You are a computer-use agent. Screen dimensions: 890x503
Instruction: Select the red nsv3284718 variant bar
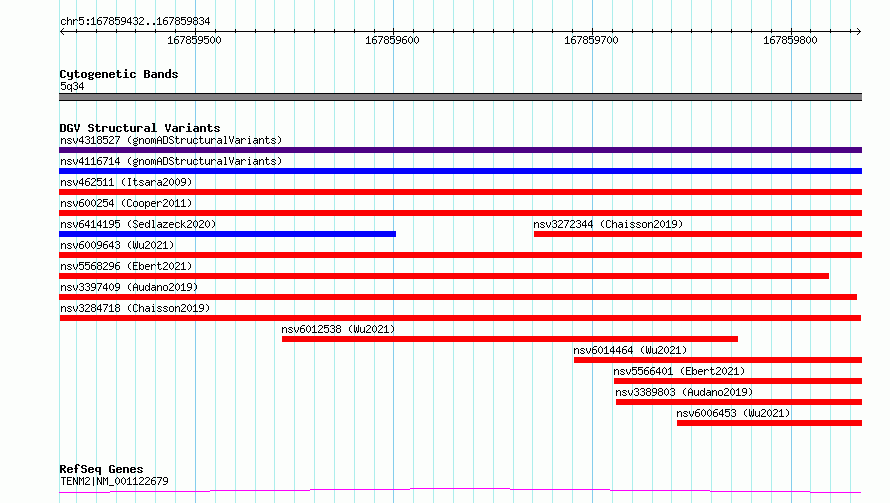(460, 318)
